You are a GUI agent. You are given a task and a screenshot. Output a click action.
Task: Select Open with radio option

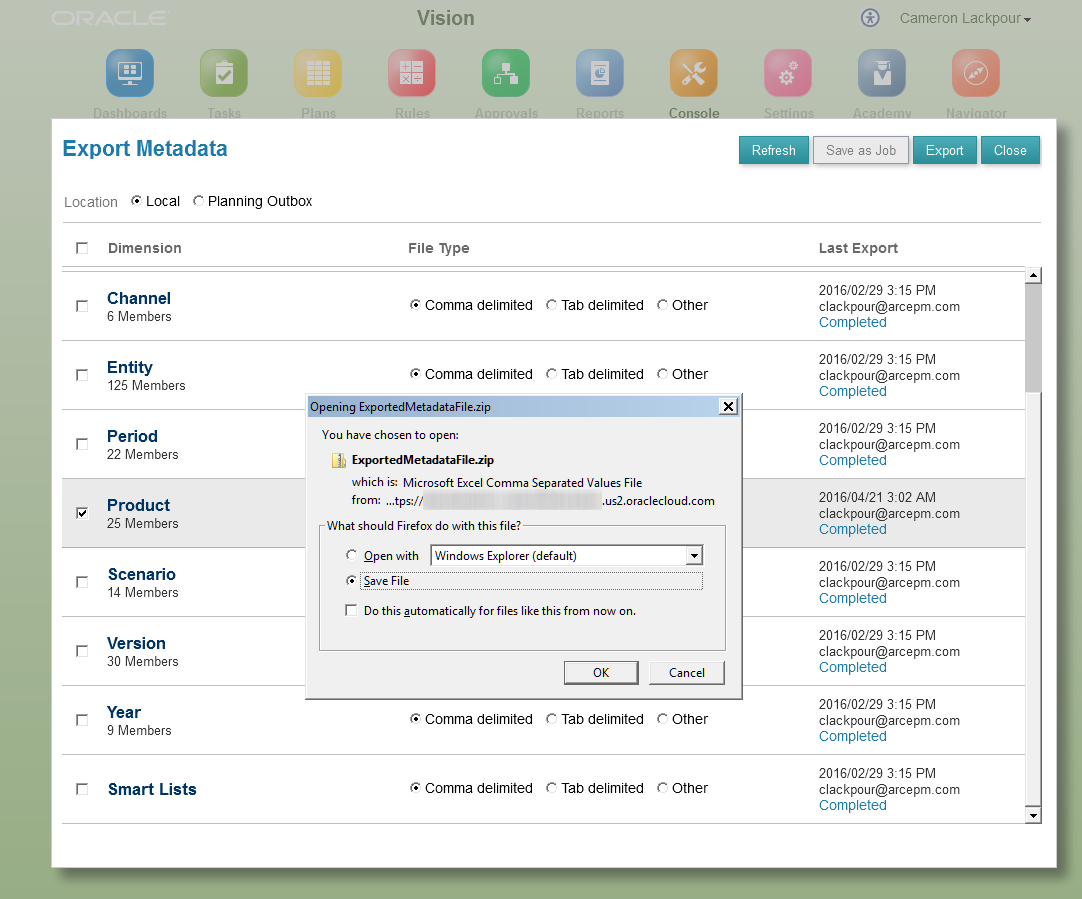(351, 555)
